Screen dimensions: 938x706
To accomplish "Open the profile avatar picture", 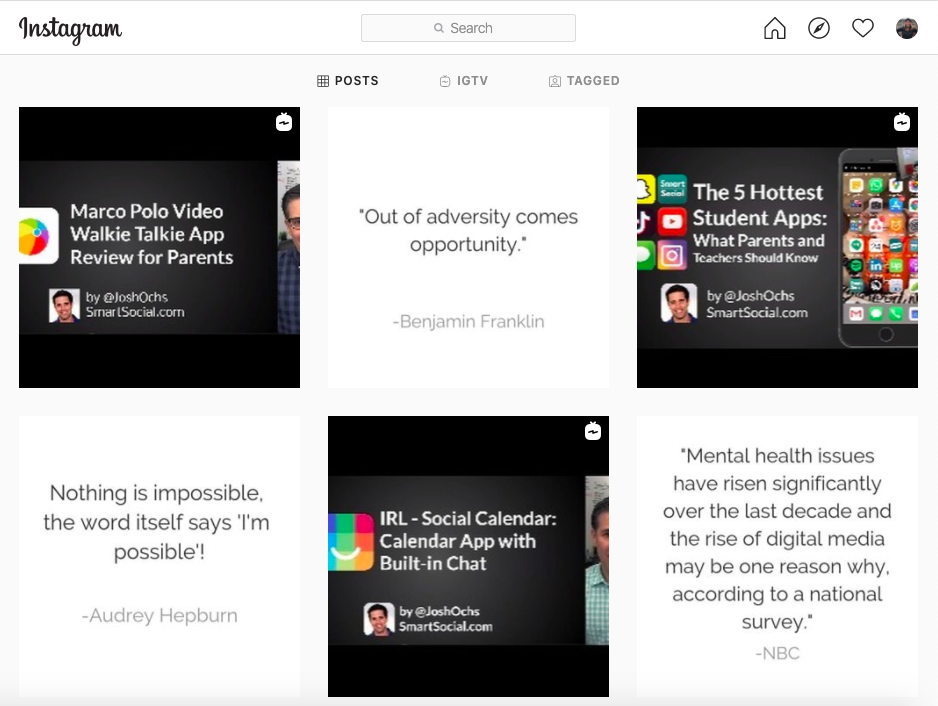I will point(906,28).
